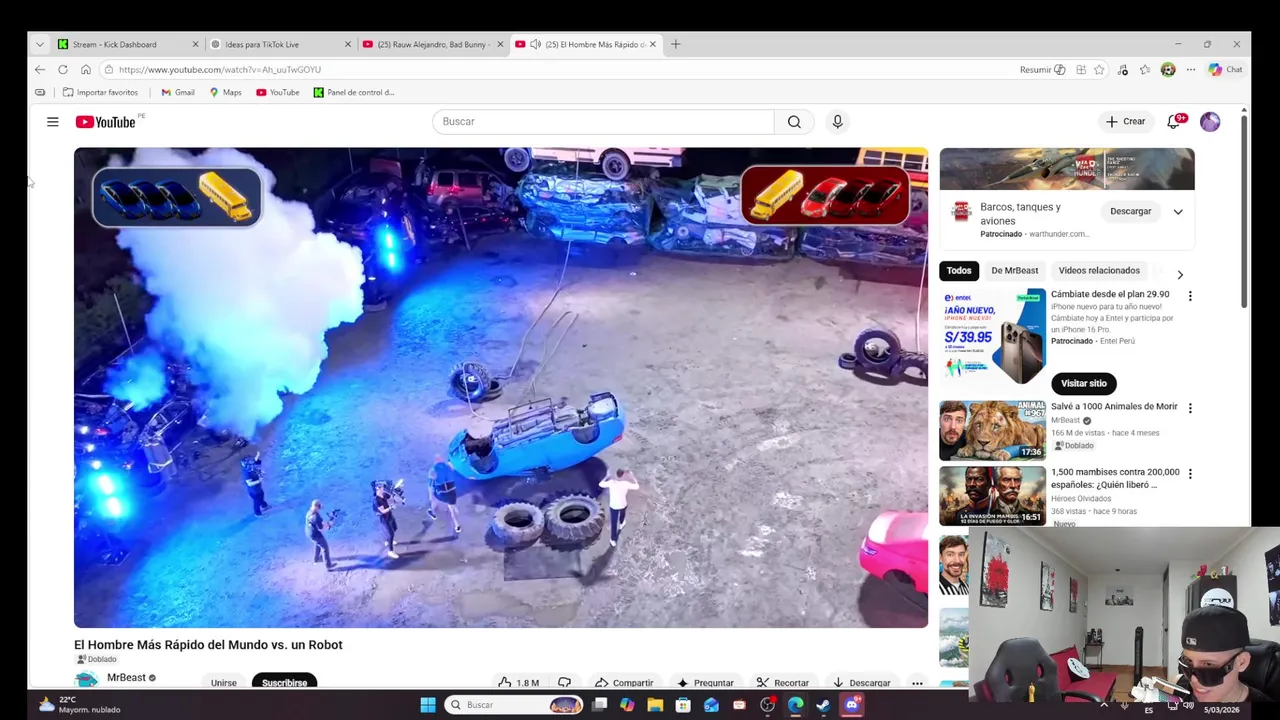Reload the page with refresh icon
The image size is (1280, 720).
[62, 69]
